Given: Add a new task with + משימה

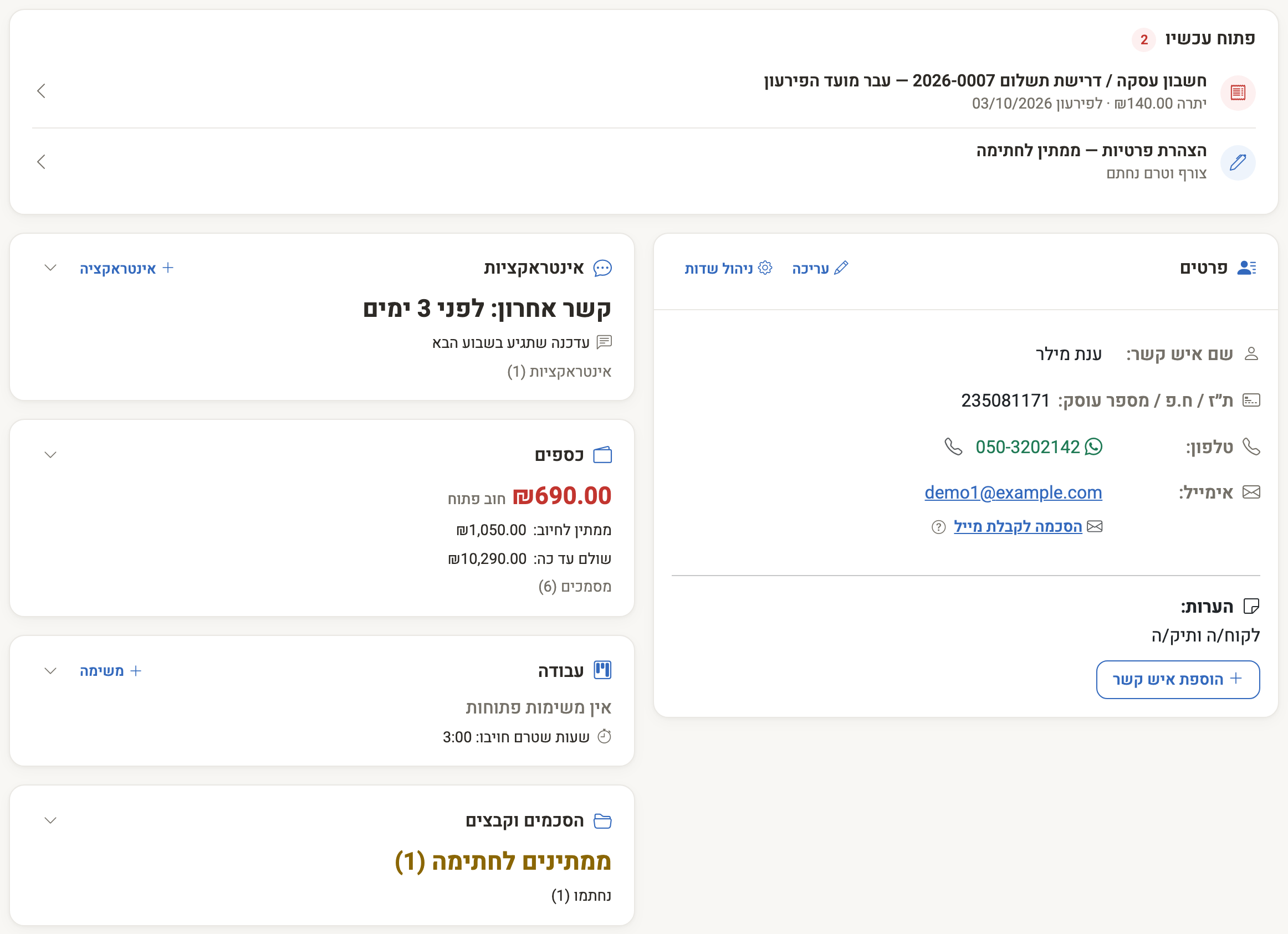Looking at the screenshot, I should click(110, 670).
